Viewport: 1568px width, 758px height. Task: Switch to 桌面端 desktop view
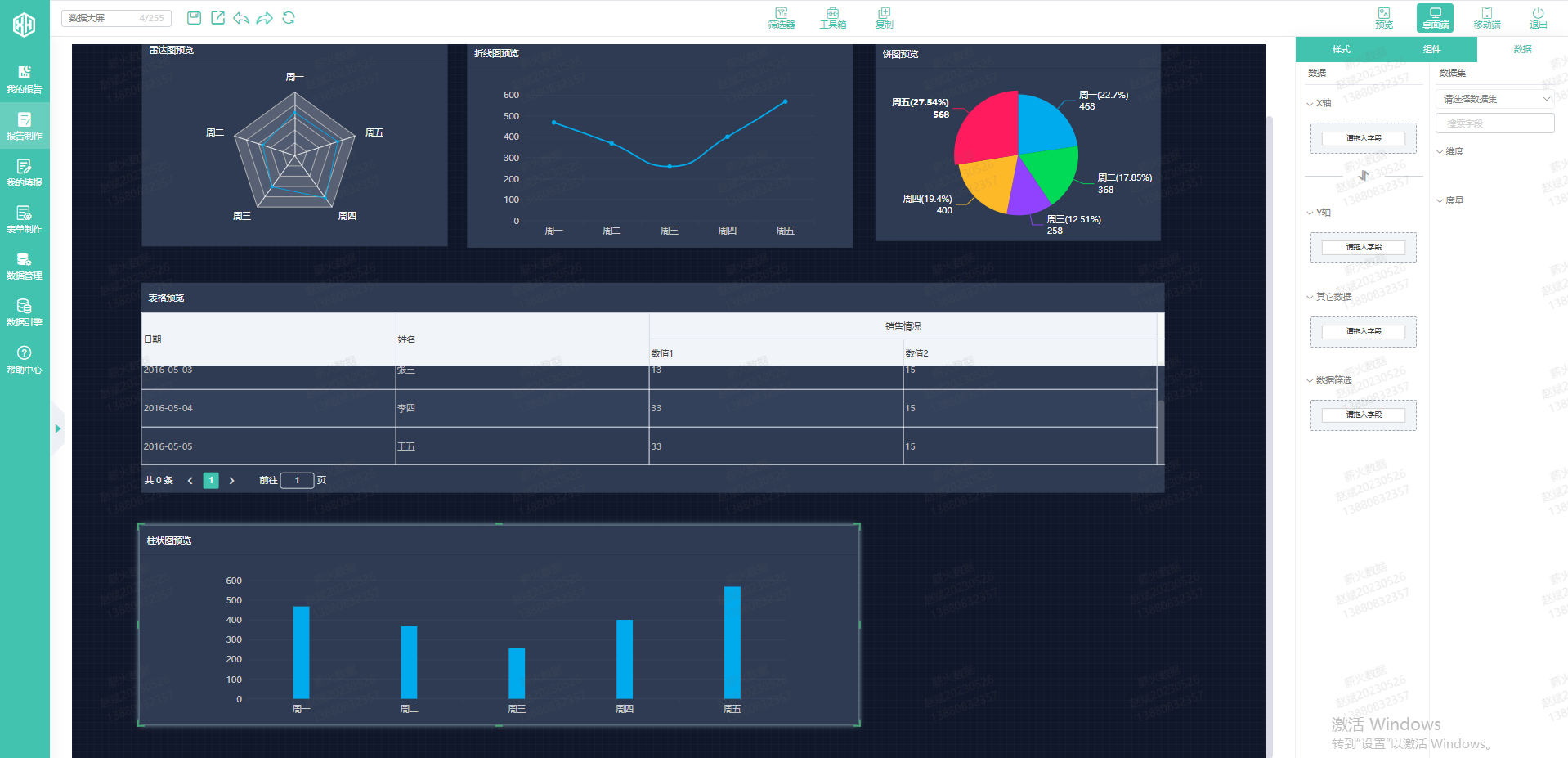[x=1436, y=18]
